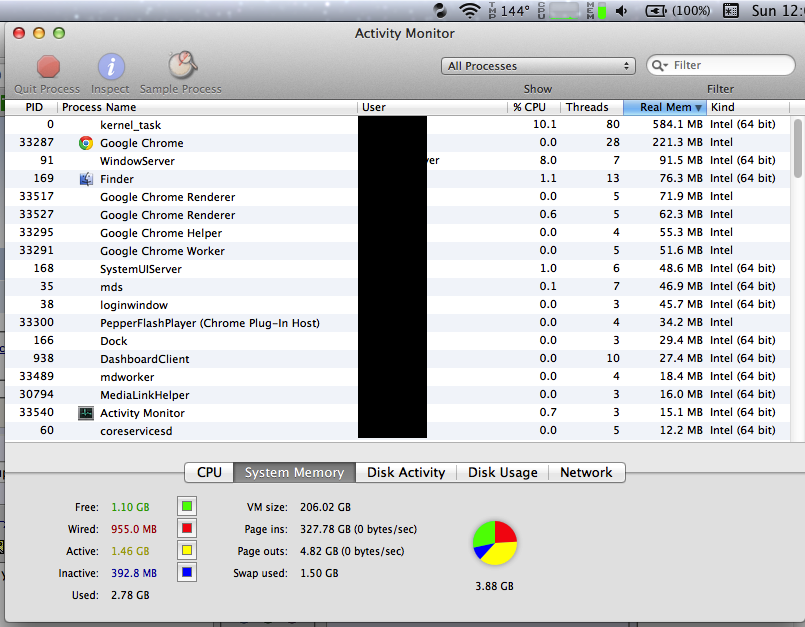Select PepperFlashPlayer (Chrome Plug-In Host) row
805x627 pixels.
tap(397, 322)
